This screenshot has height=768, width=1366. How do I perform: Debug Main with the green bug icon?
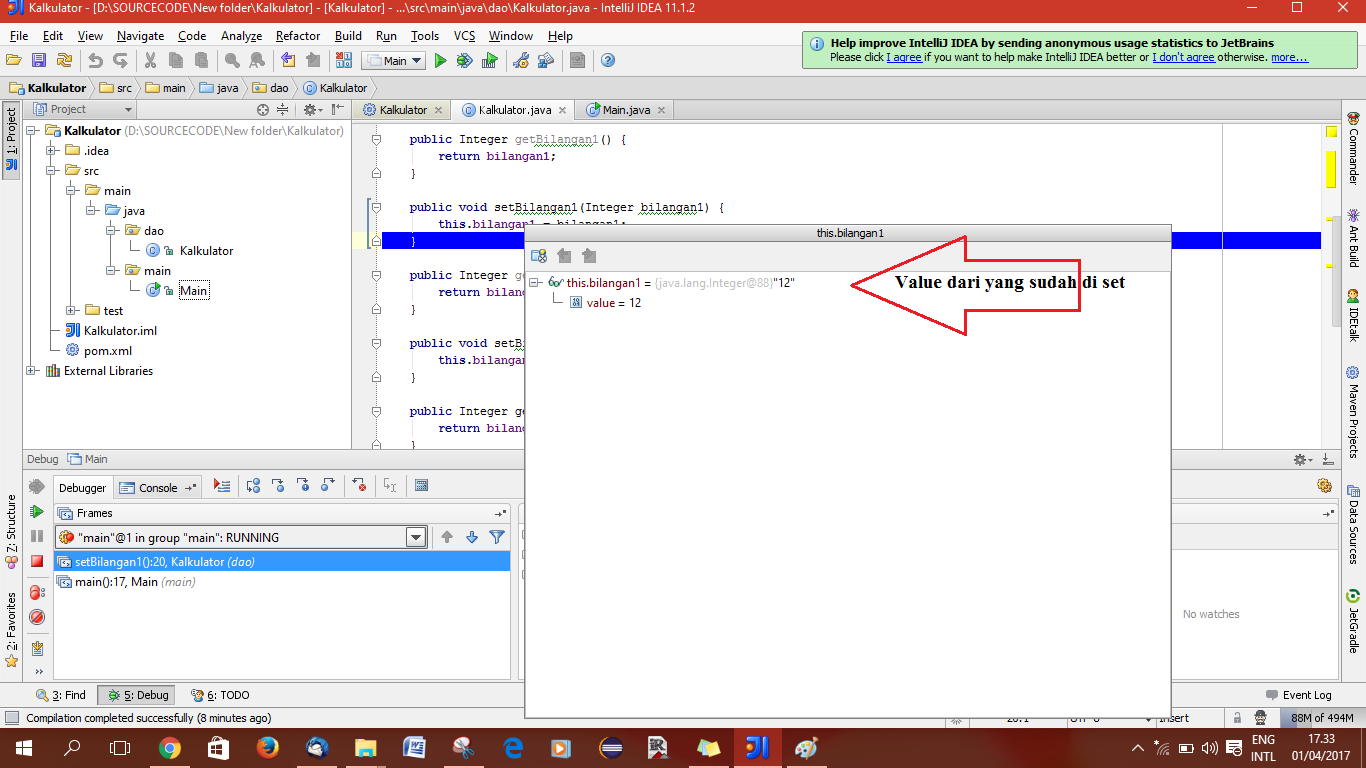point(464,61)
